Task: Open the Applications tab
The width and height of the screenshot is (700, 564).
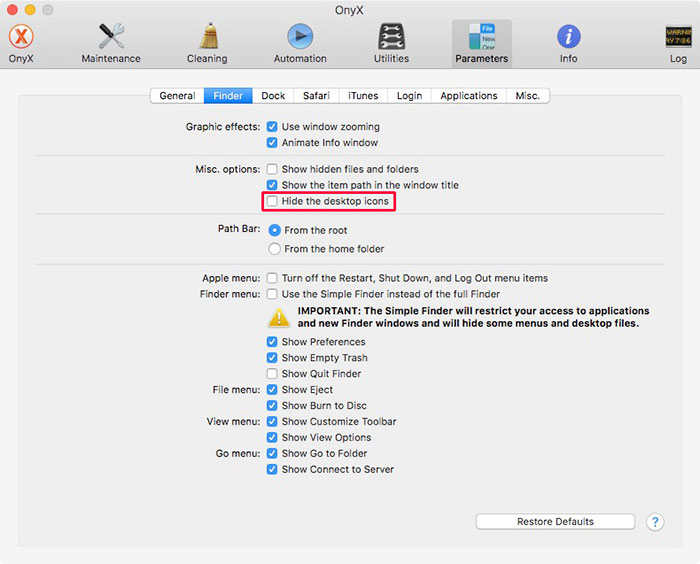Action: 468,96
